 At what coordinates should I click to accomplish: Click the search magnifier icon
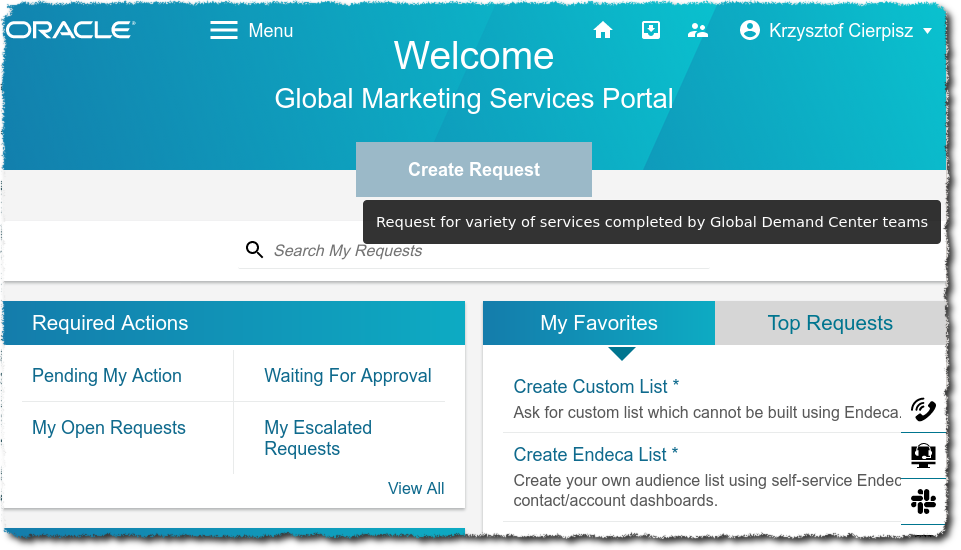pos(255,250)
